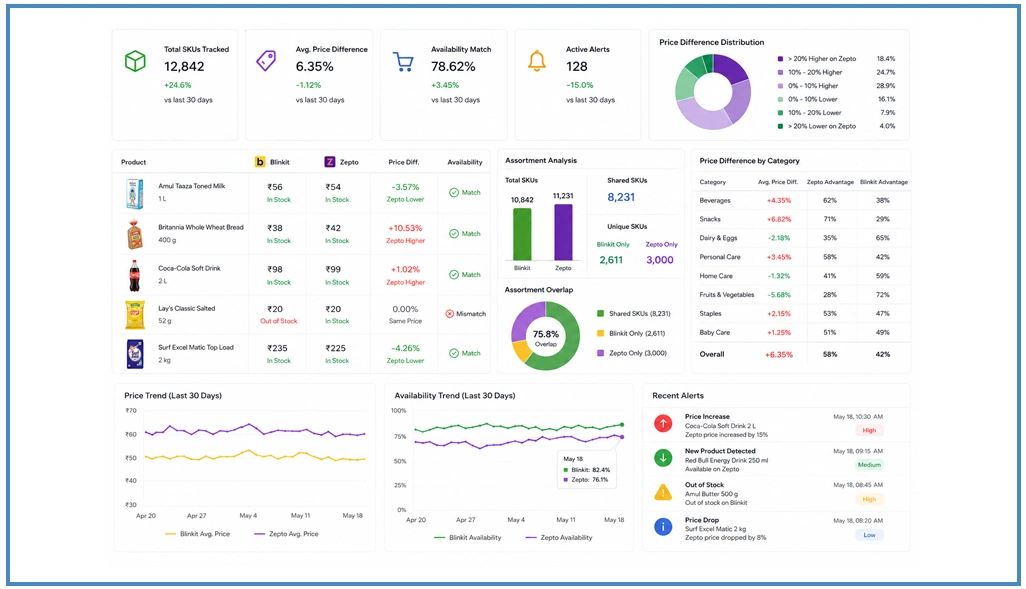Screen dimensions: 1026x589
Task: Click the May 18 availability tooltip
Action: click(585, 470)
